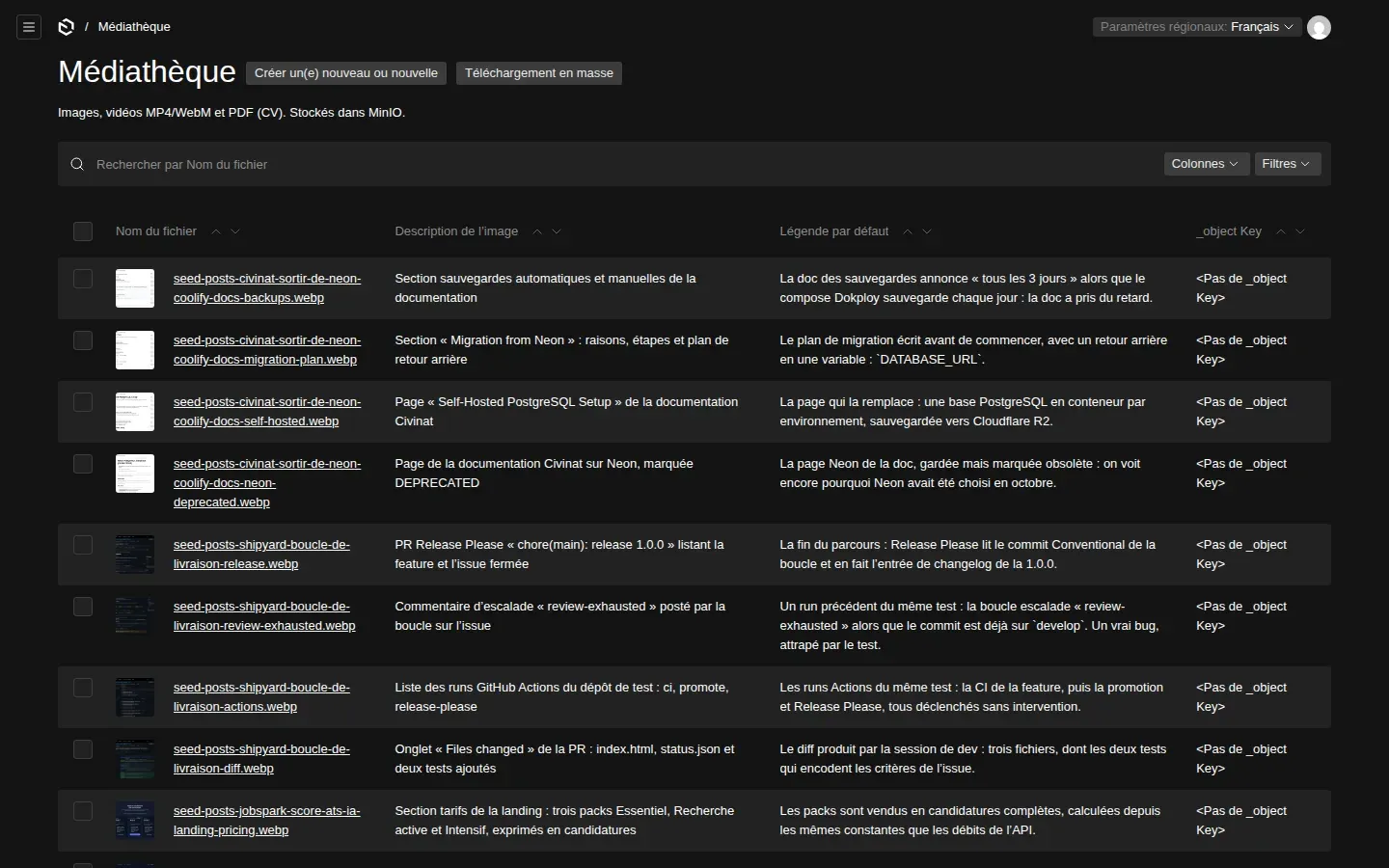Open the livraison-diff.webp file link

coord(261,759)
